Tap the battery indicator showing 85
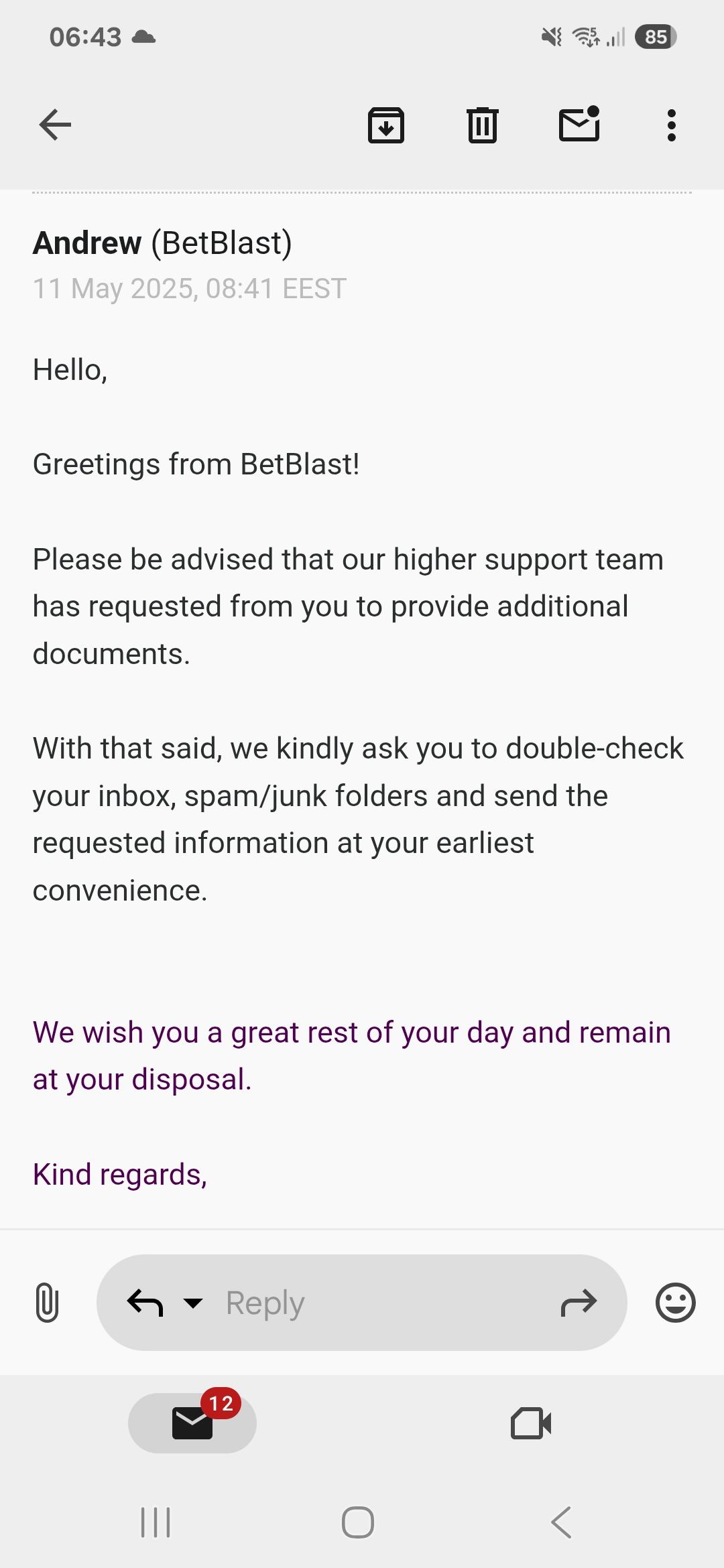Viewport: 724px width, 1568px height. [655, 37]
